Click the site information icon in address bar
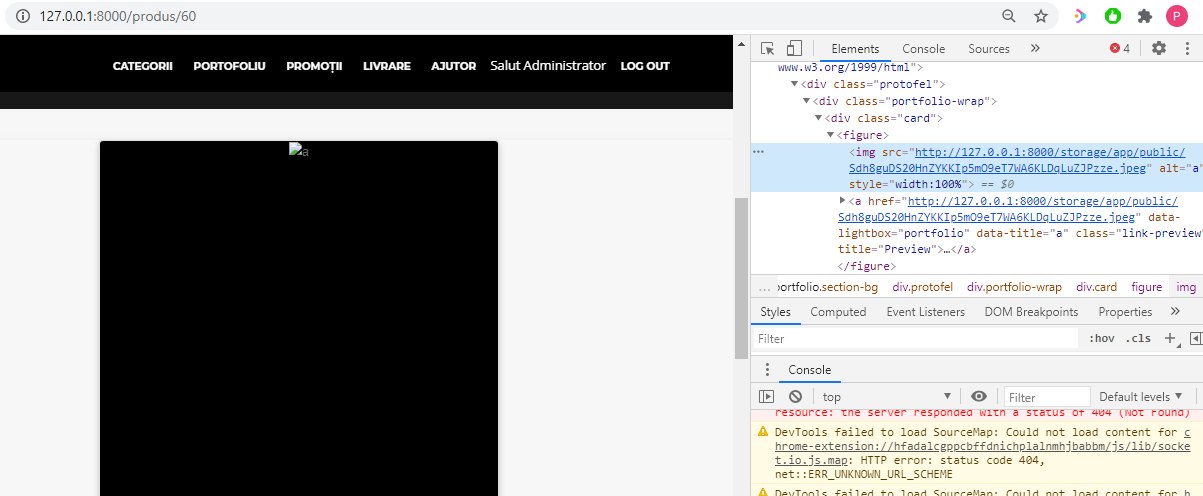The height and width of the screenshot is (496, 1203). 21,17
